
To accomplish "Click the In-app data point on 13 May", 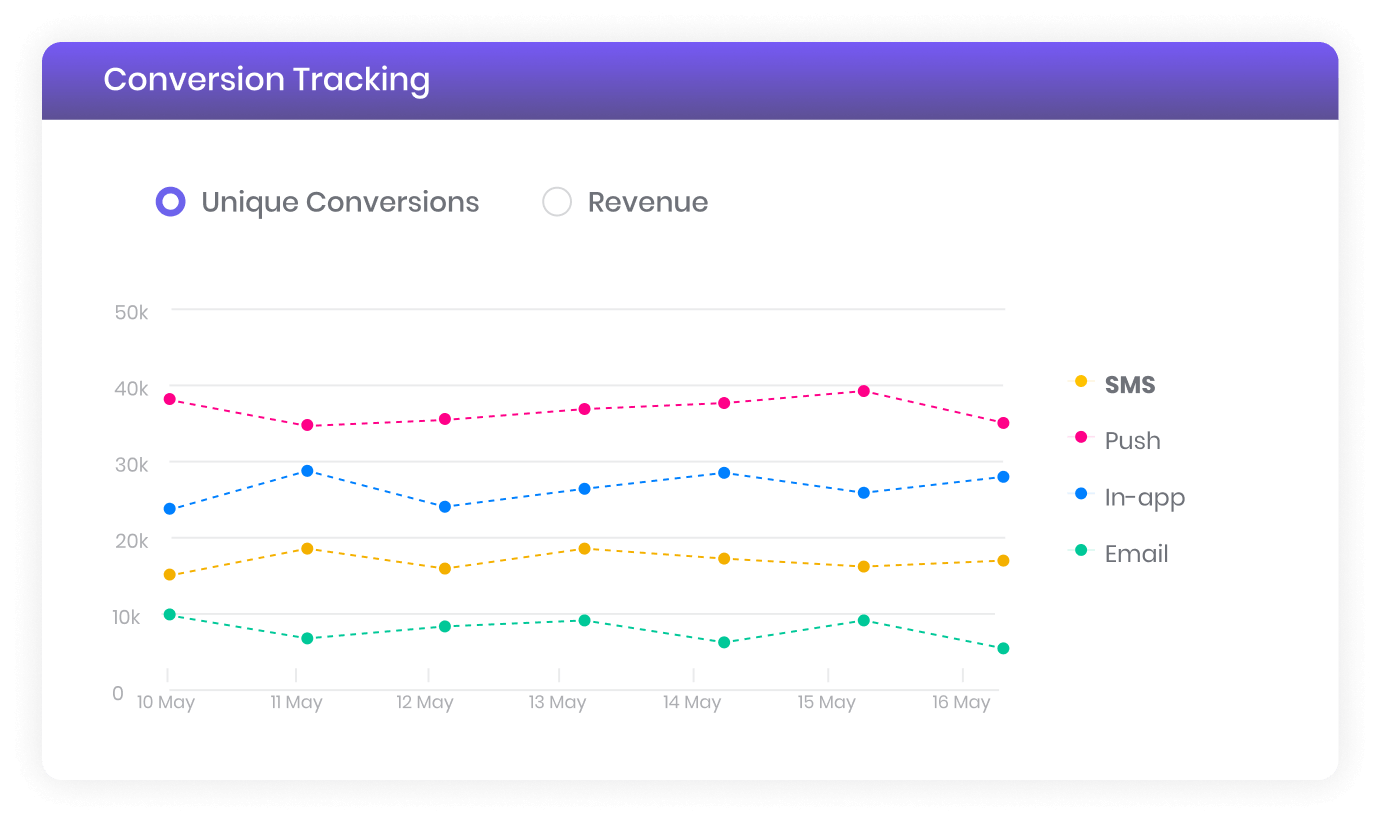I will pos(584,489).
